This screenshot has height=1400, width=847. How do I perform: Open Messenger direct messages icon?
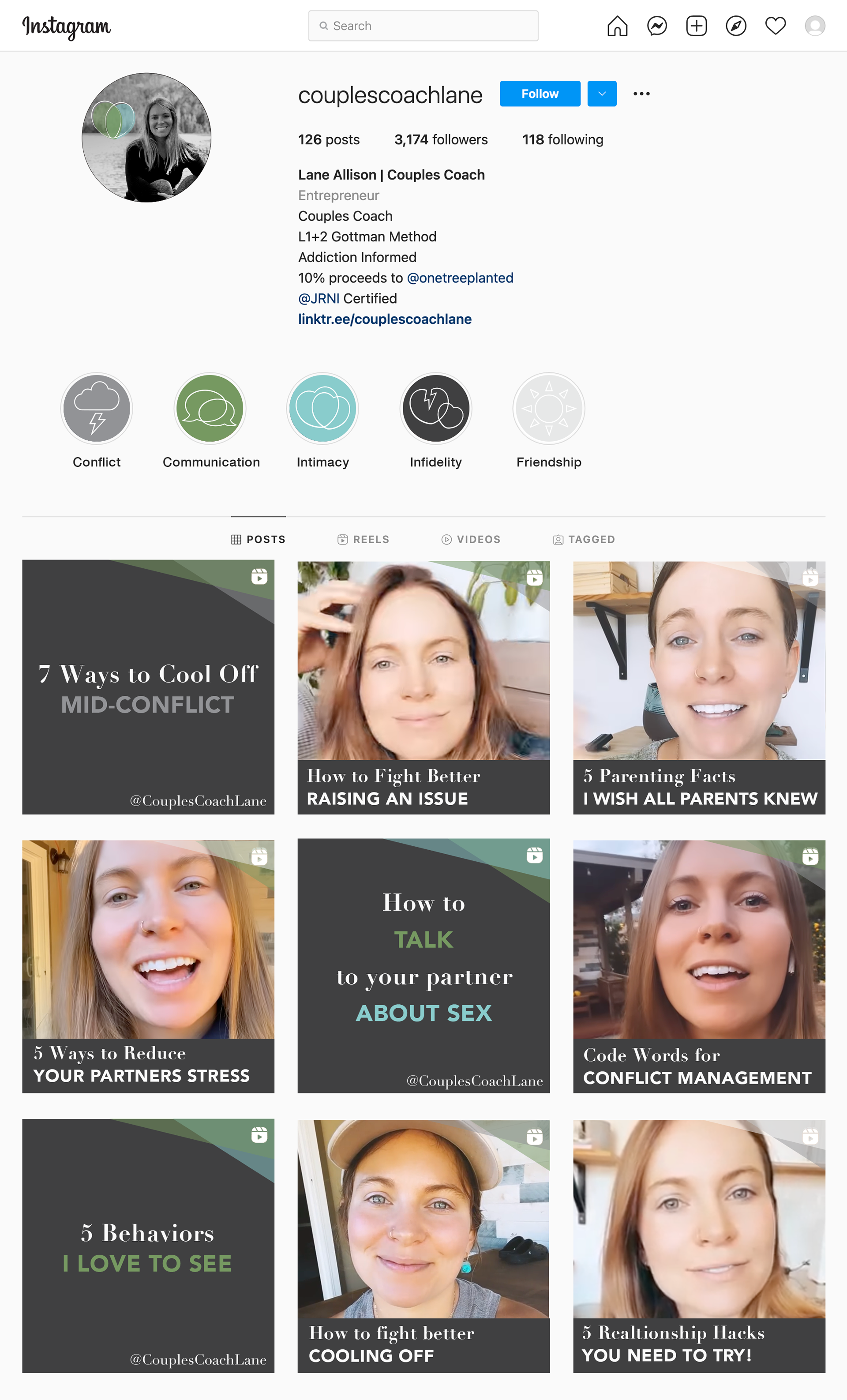pyautogui.click(x=657, y=26)
